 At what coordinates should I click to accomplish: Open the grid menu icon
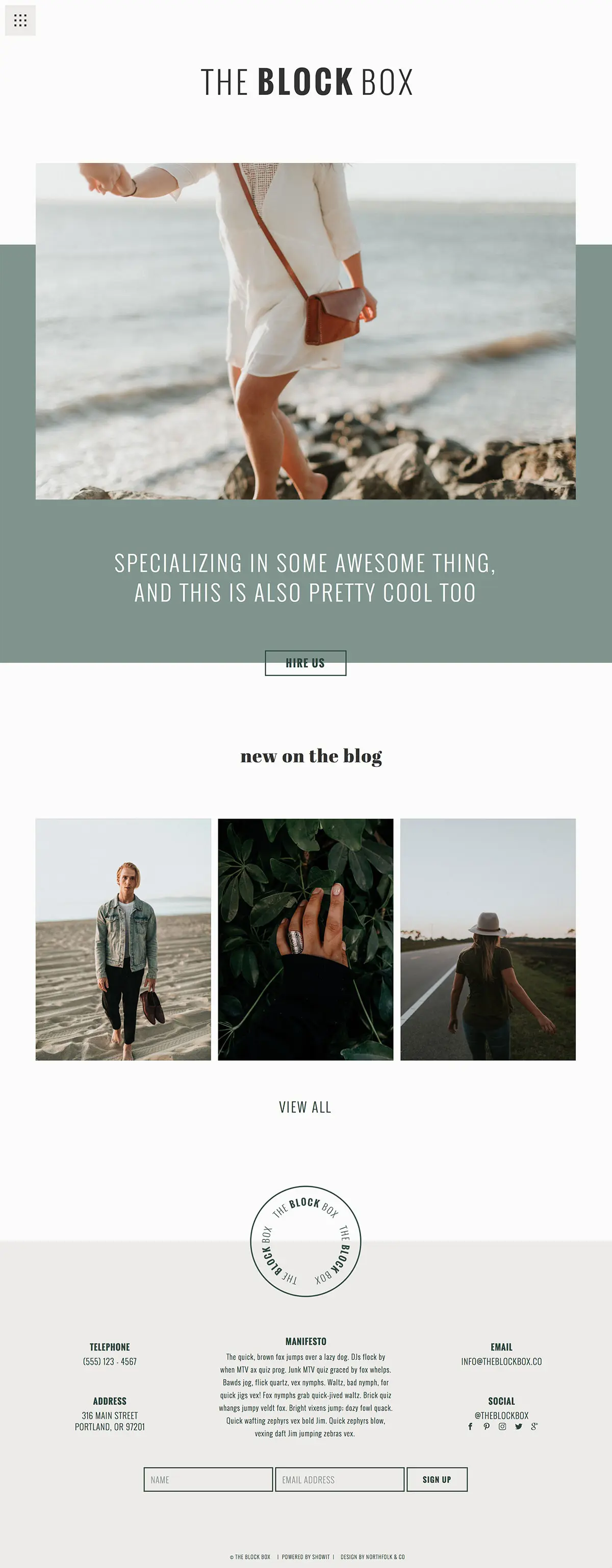[20, 21]
